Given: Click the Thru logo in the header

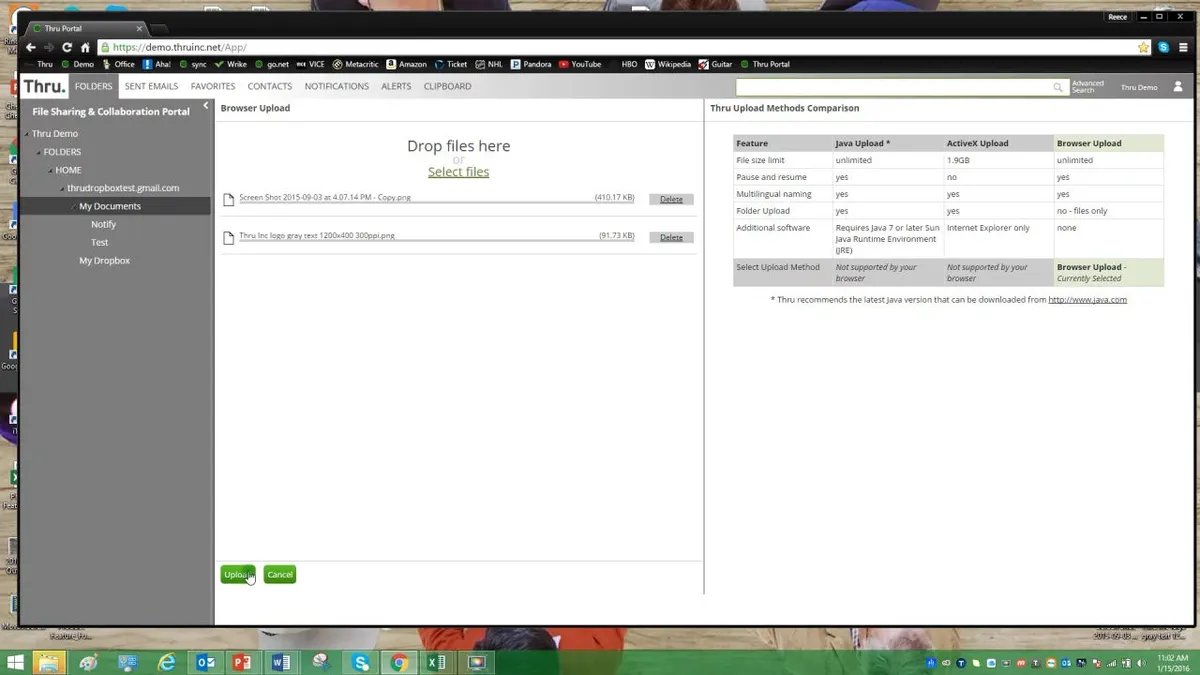Looking at the screenshot, I should (44, 86).
